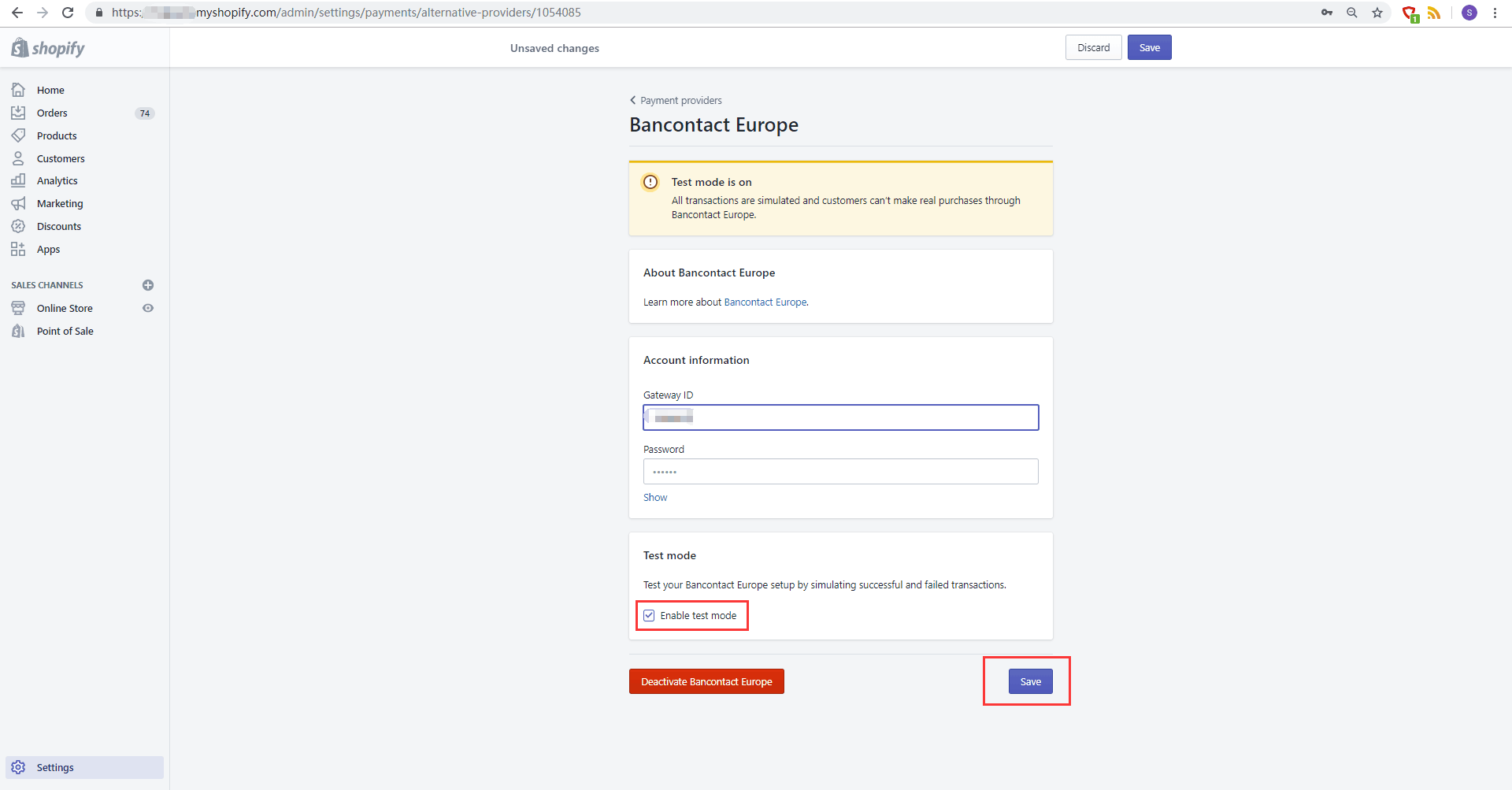Click Save in top bar
This screenshot has width=1512, height=790.
coord(1150,47)
